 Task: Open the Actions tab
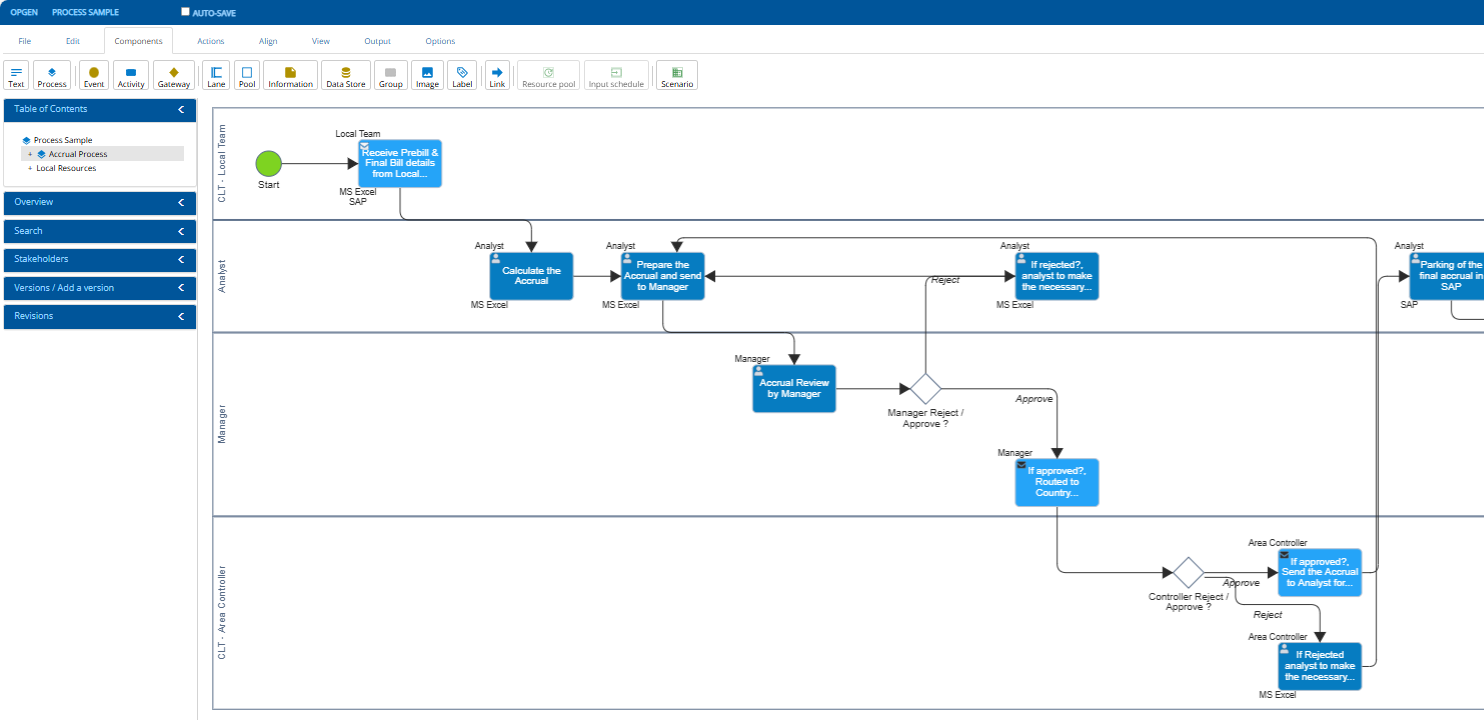pos(211,41)
